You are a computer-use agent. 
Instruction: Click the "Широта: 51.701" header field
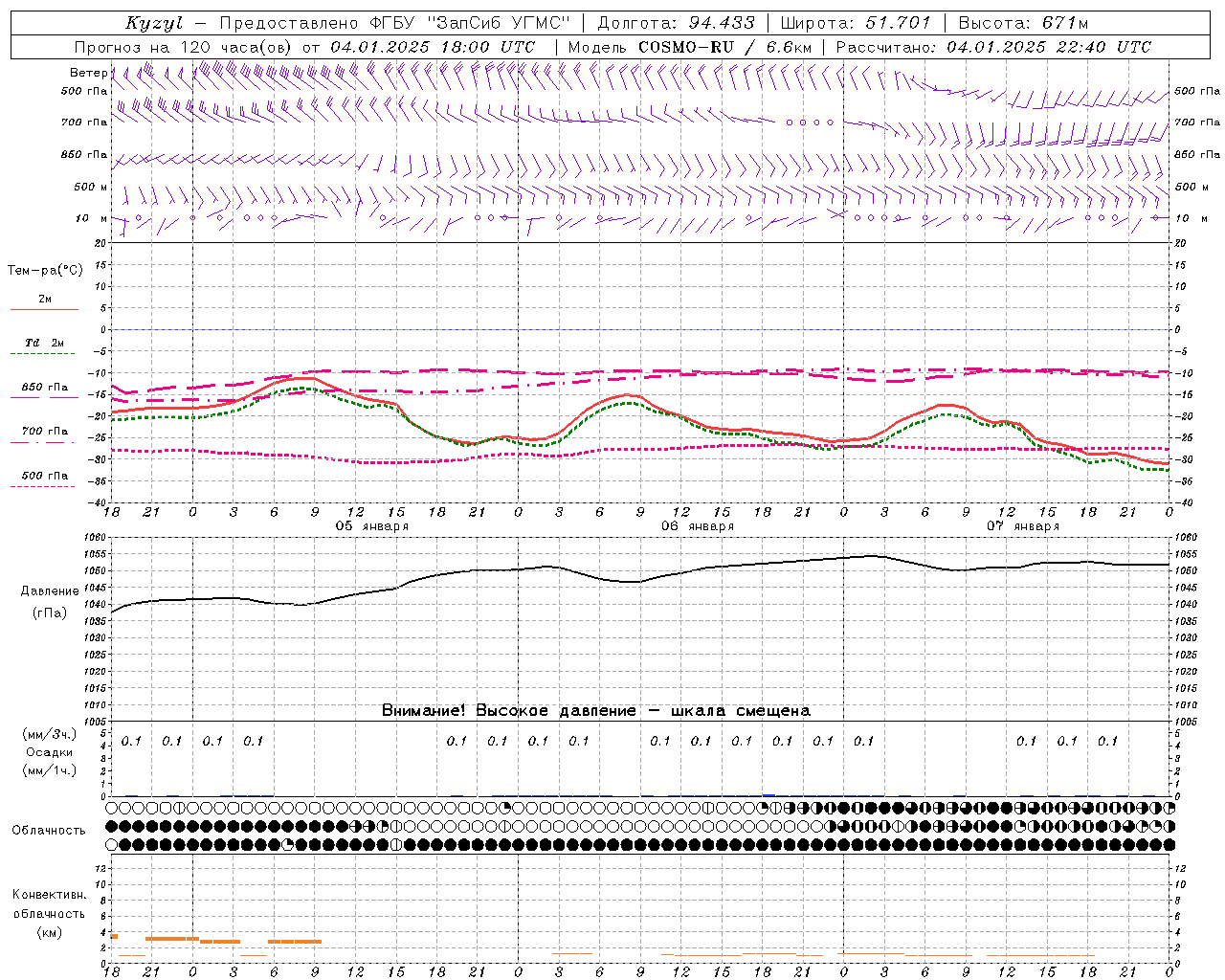[x=857, y=23]
